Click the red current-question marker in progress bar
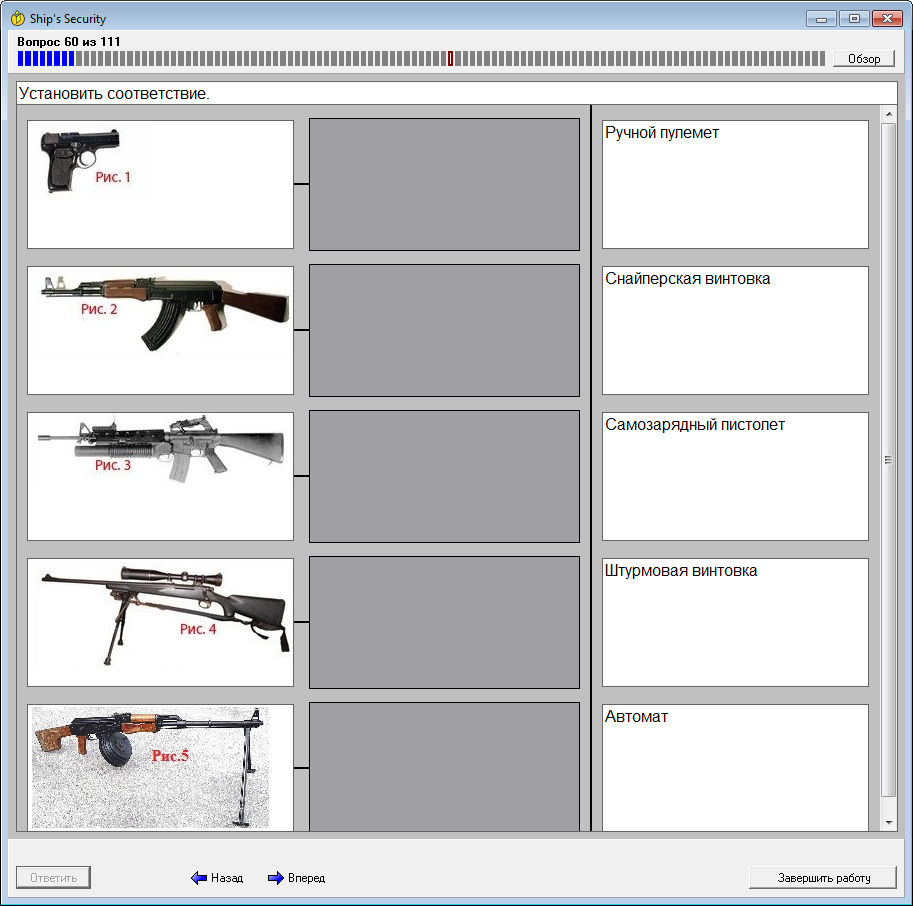This screenshot has height=906, width=913. [450, 59]
